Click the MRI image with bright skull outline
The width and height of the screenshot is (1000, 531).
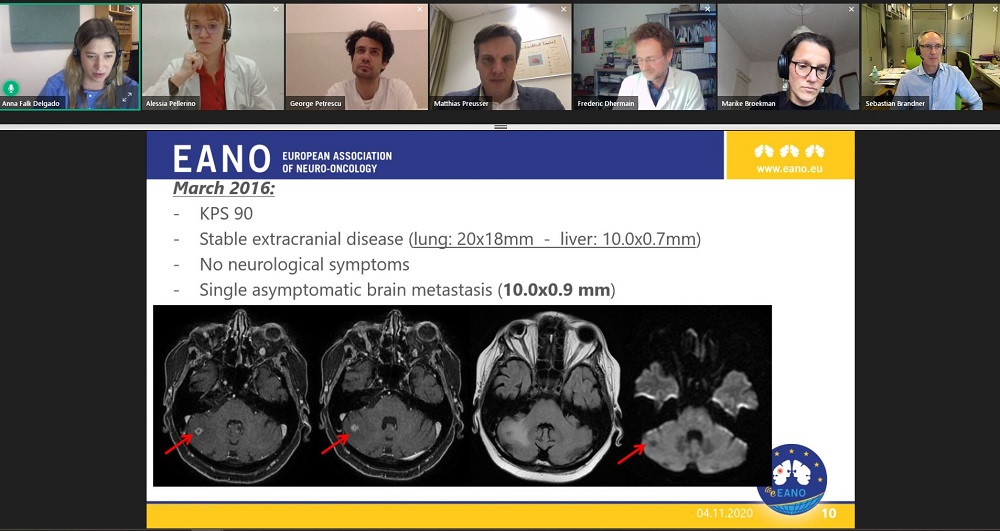coord(547,395)
